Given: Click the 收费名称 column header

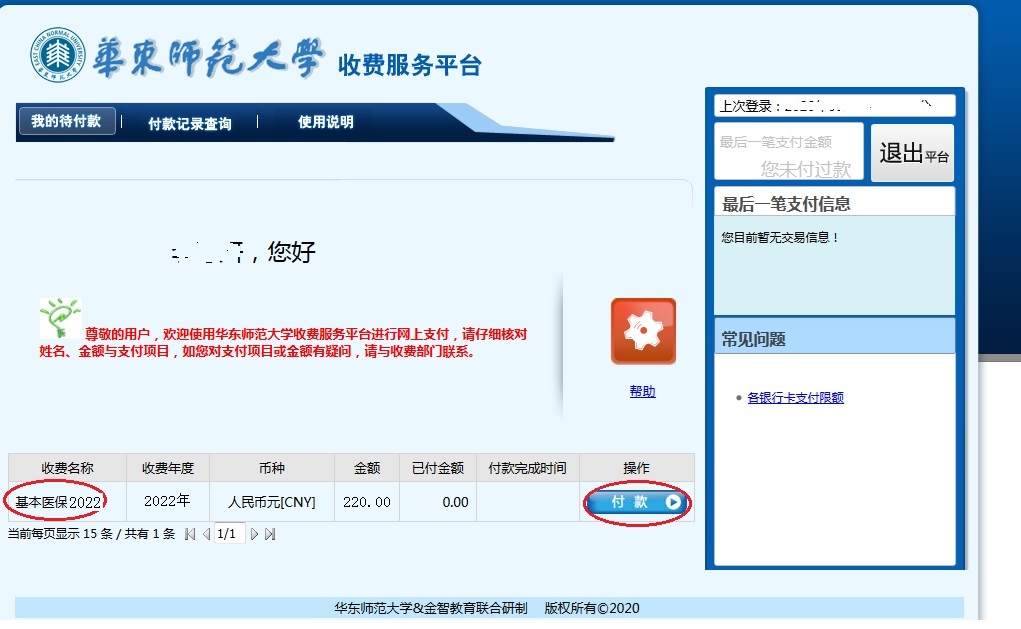Looking at the screenshot, I should [x=67, y=468].
